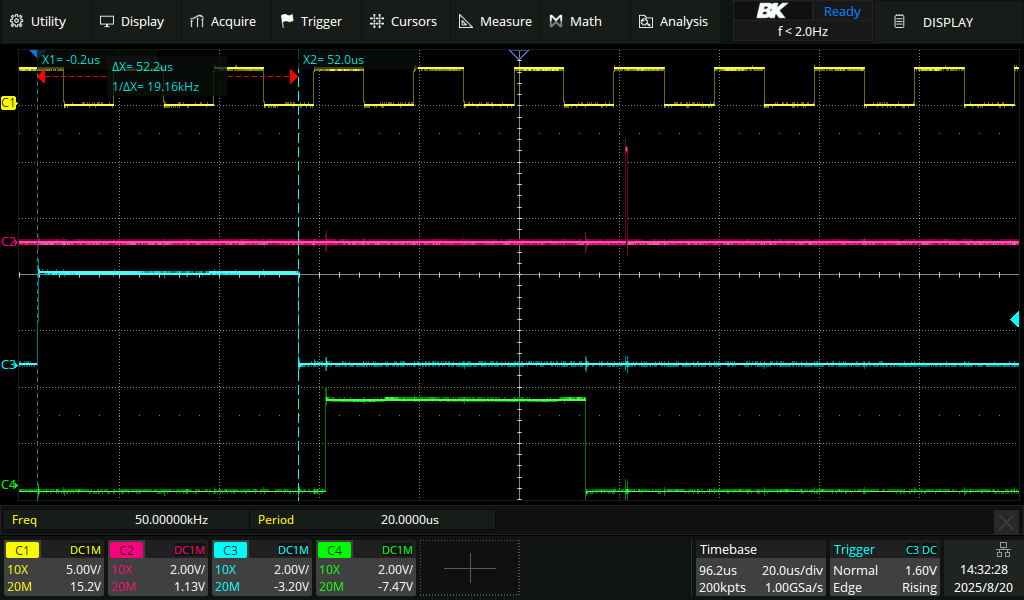Click the Freq measurement label

(x=24, y=520)
